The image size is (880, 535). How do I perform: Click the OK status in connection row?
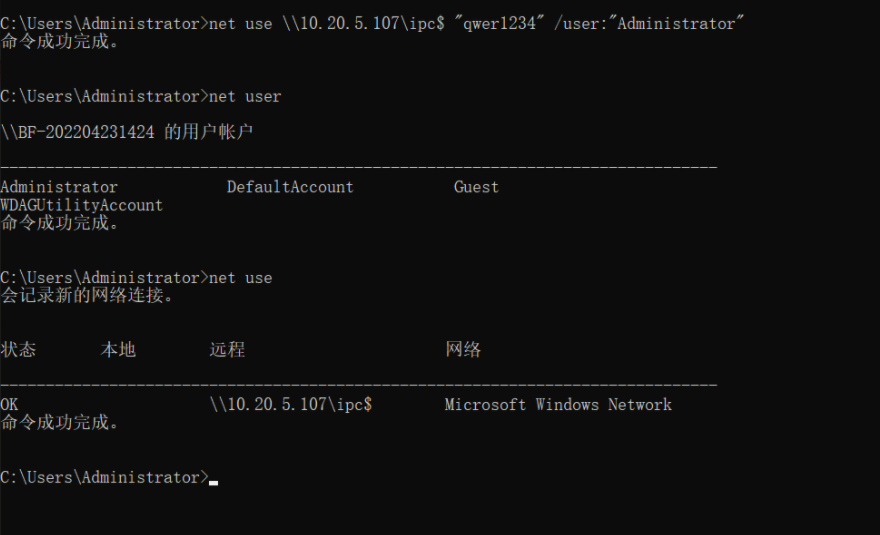[x=9, y=404]
